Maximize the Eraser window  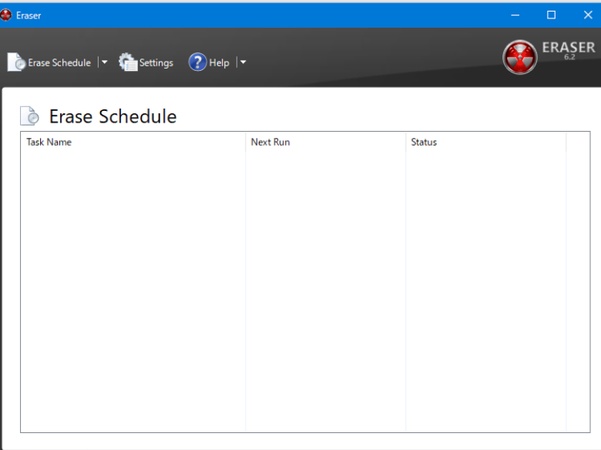551,15
